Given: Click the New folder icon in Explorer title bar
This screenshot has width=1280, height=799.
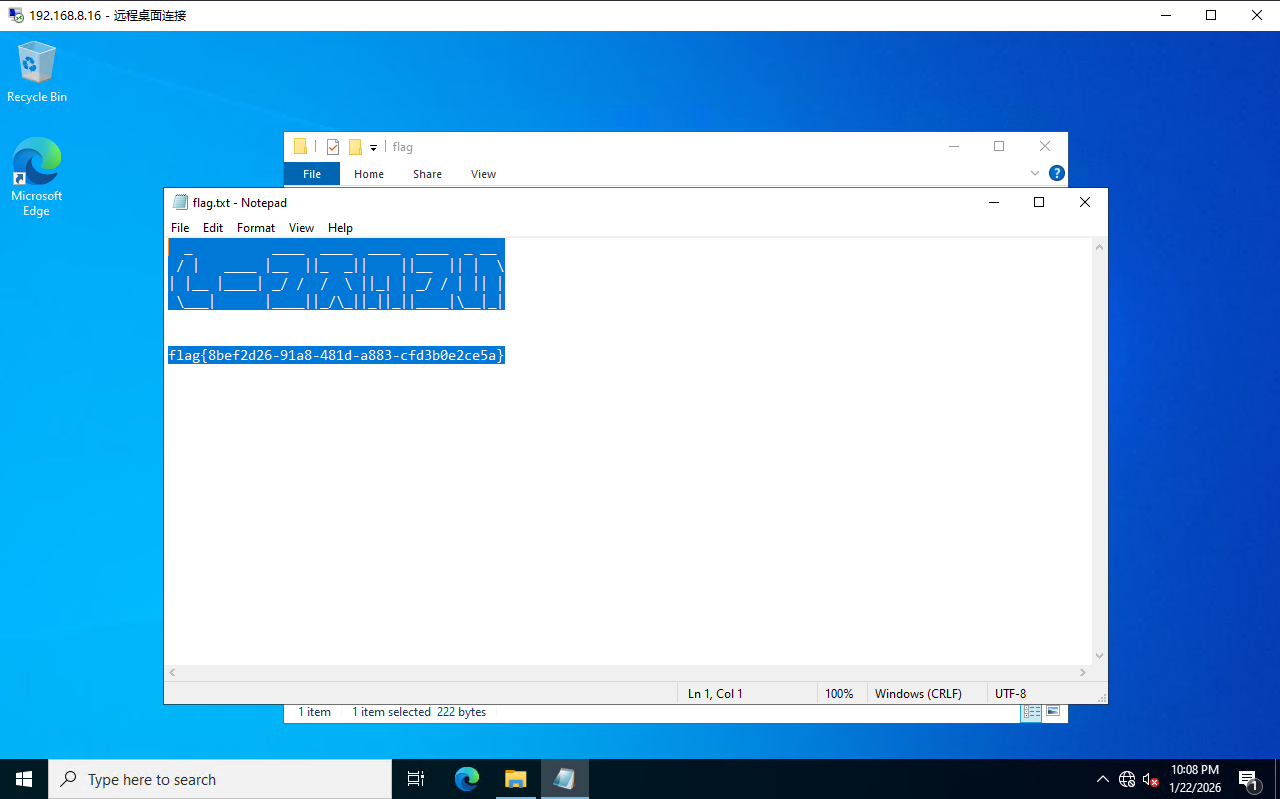Looking at the screenshot, I should [355, 147].
